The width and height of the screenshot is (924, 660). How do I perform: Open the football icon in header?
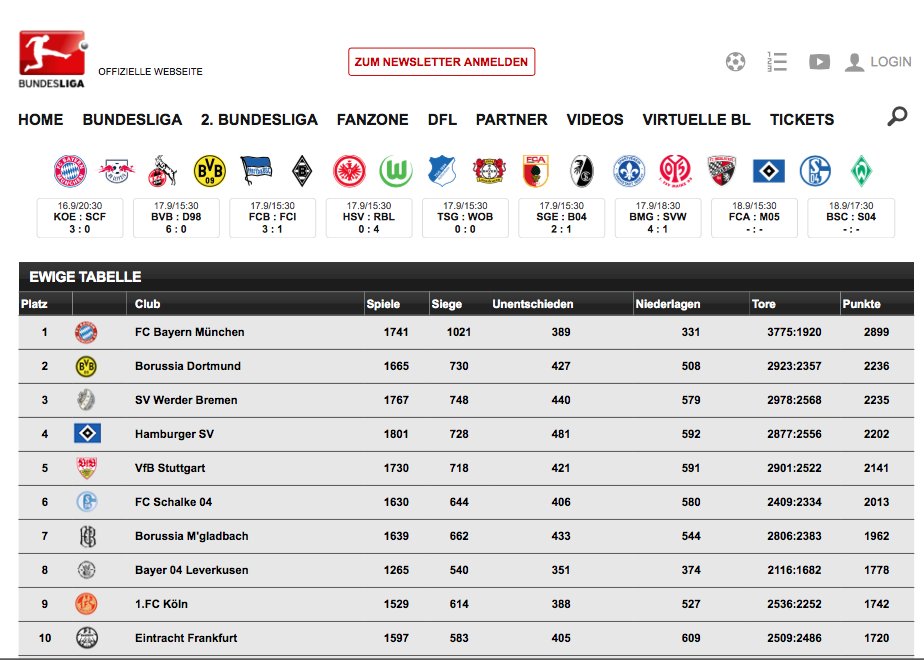coord(735,61)
